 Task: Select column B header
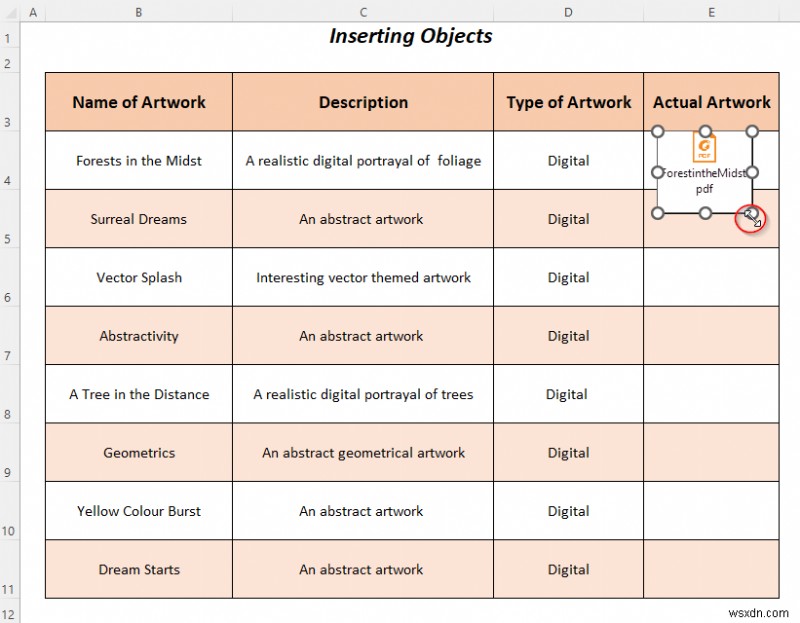(139, 12)
